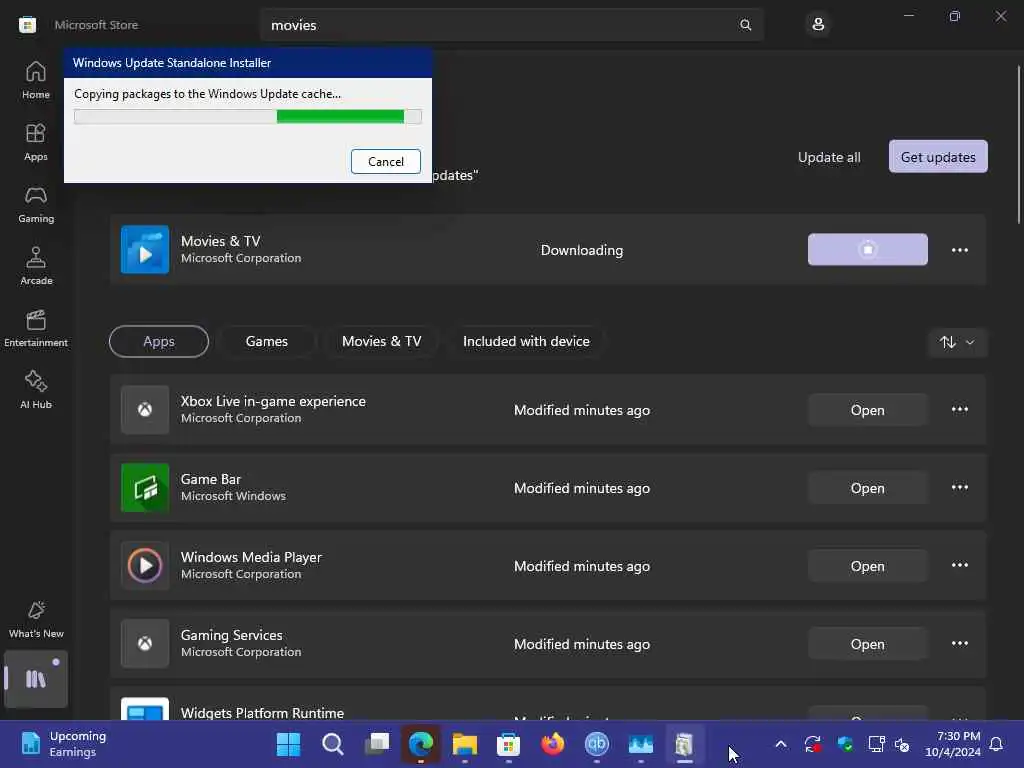Open Game Bar app
This screenshot has width=1024, height=768.
pos(867,488)
